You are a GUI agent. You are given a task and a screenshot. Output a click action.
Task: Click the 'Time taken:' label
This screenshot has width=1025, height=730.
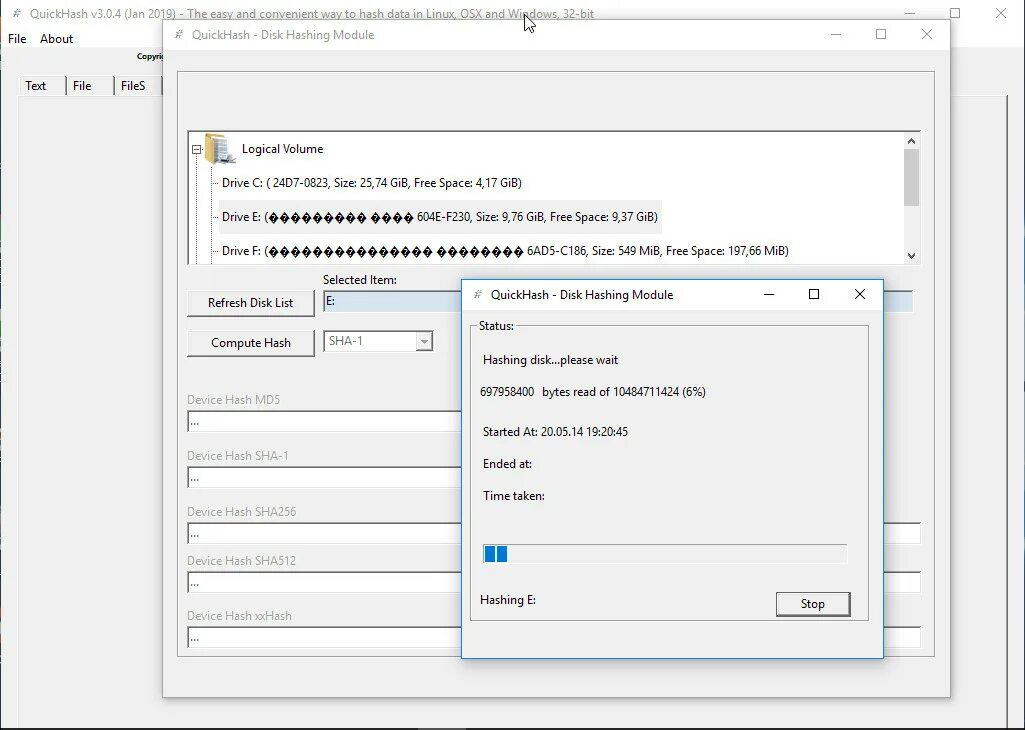tap(514, 496)
